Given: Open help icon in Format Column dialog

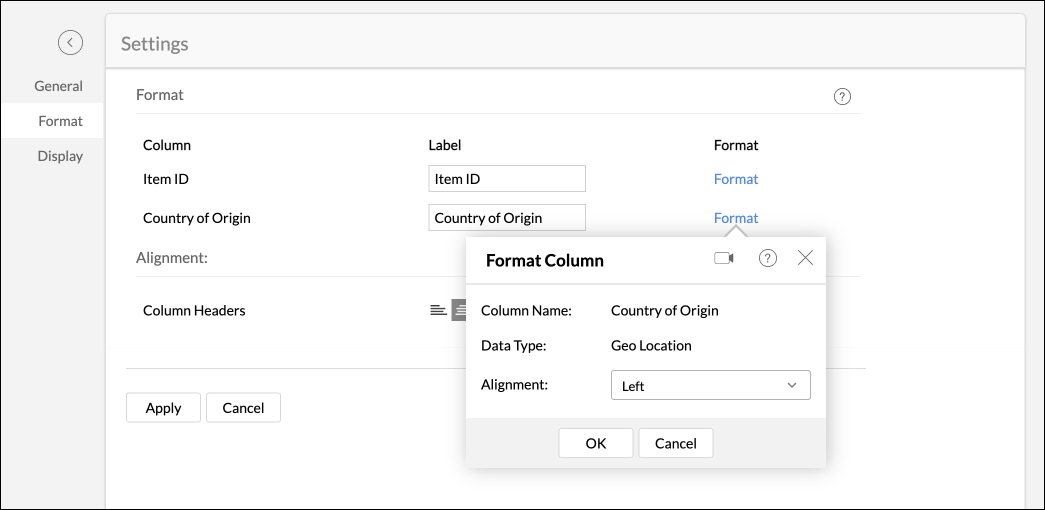Looking at the screenshot, I should tap(768, 258).
